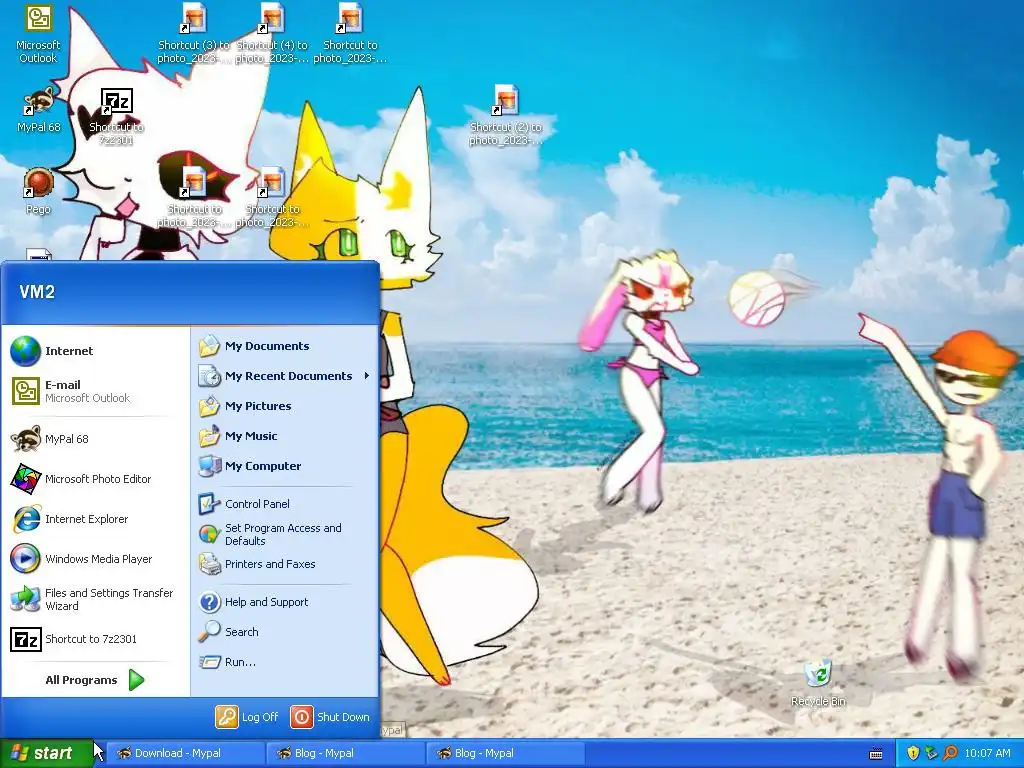Select Shortcut (2) to photo desktop icon
Screen dimensions: 1024x768
(506, 115)
